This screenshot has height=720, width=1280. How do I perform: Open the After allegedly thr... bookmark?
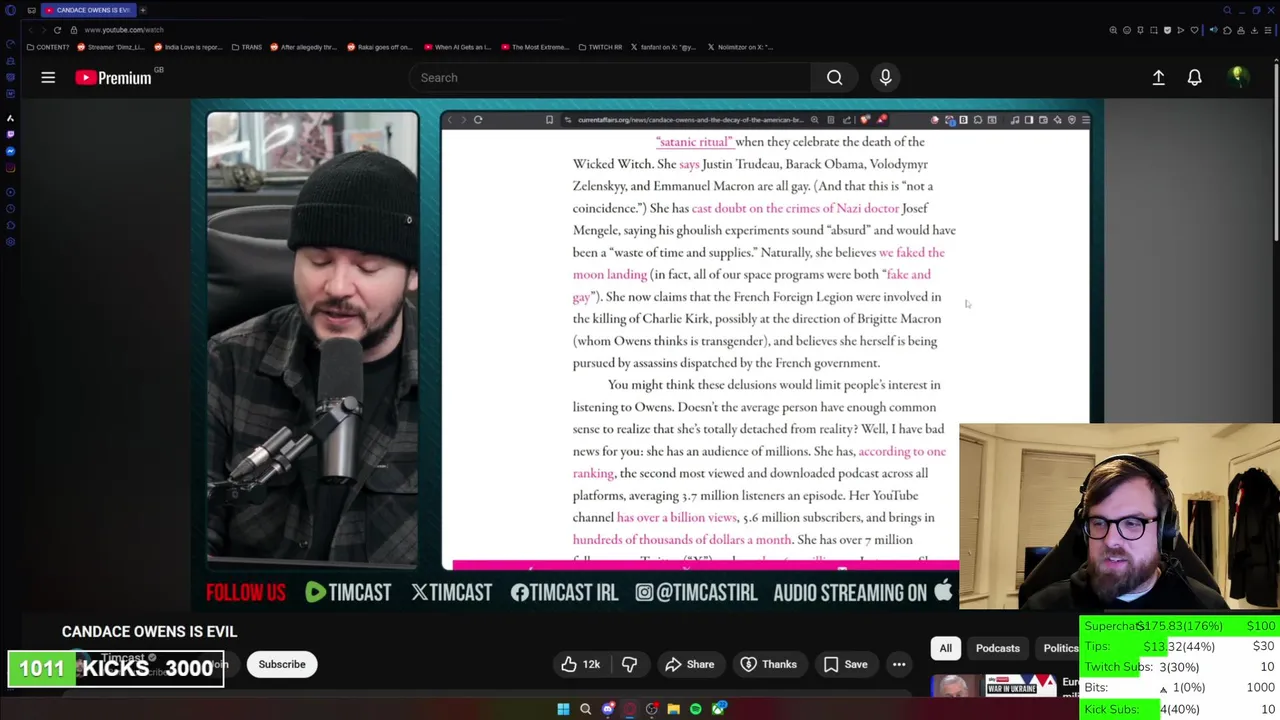pos(303,47)
